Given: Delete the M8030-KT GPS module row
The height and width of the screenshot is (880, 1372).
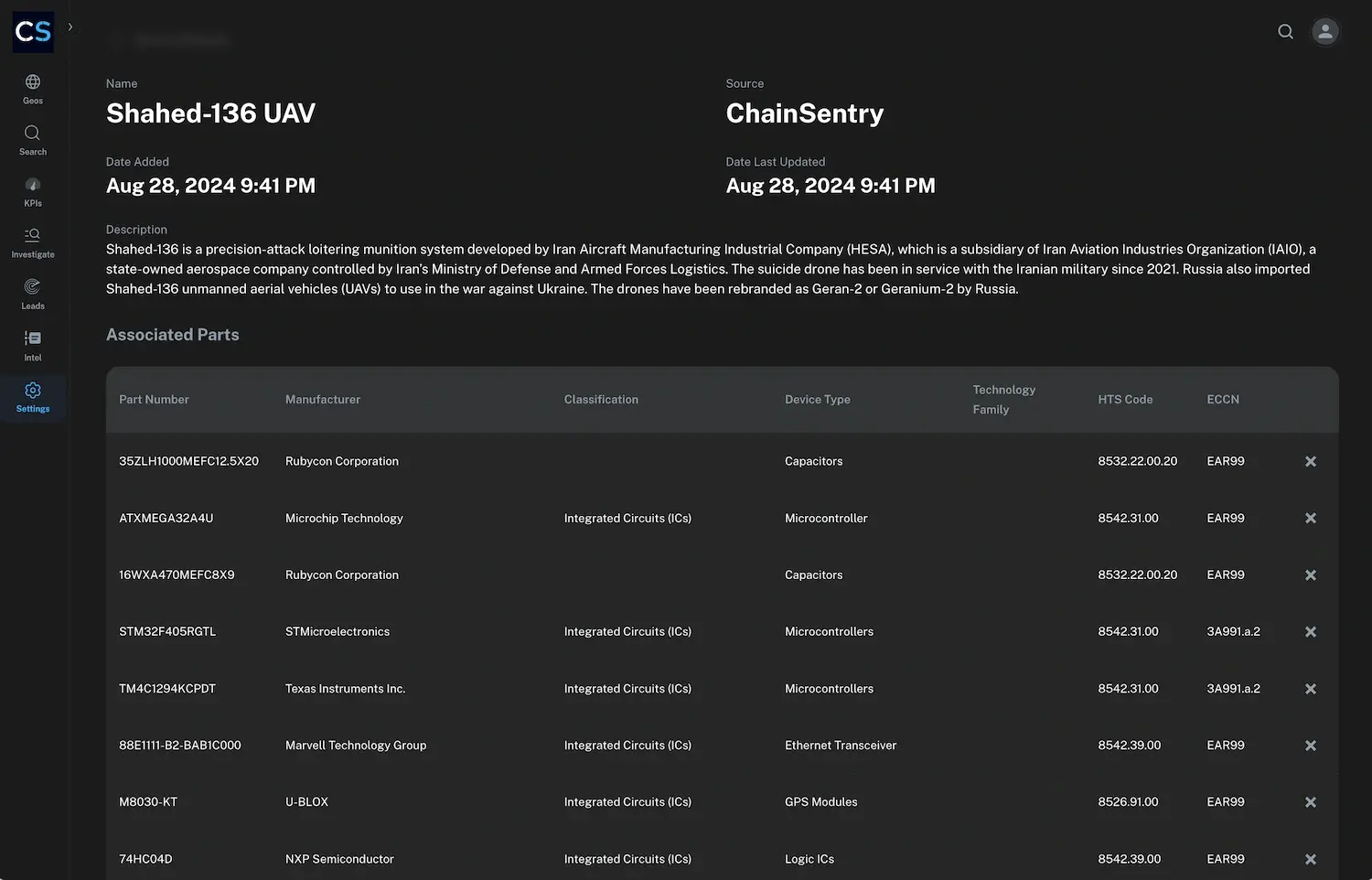Looking at the screenshot, I should point(1311,802).
